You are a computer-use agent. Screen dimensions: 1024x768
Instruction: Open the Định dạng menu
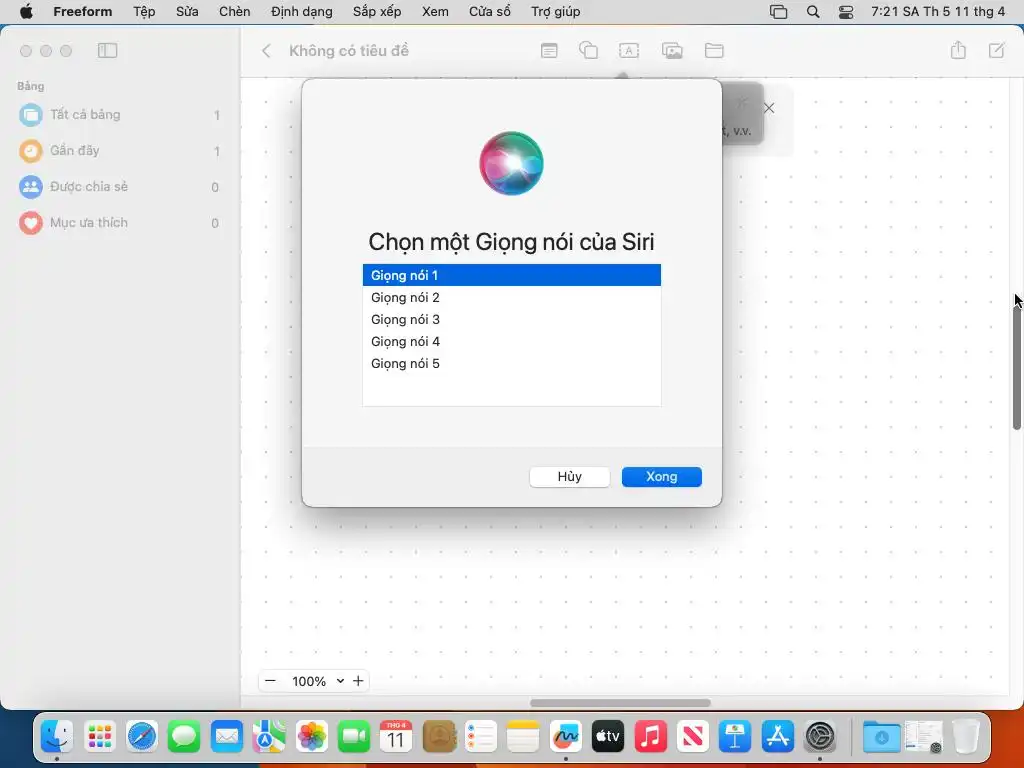click(302, 12)
